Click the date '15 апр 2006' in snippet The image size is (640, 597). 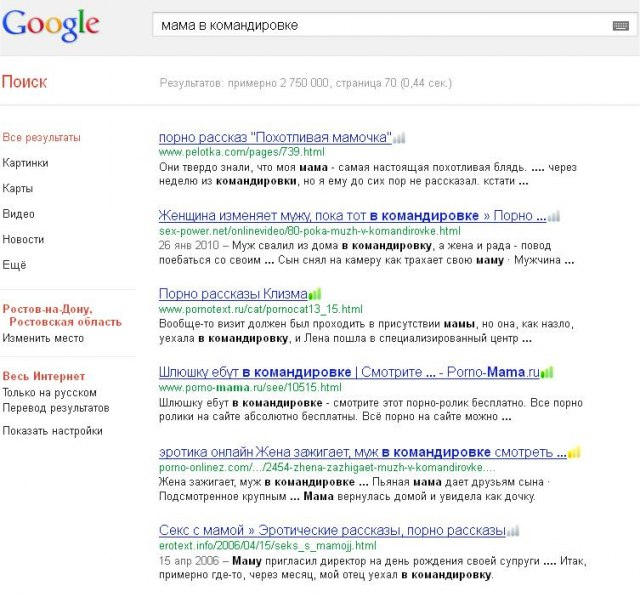189,561
